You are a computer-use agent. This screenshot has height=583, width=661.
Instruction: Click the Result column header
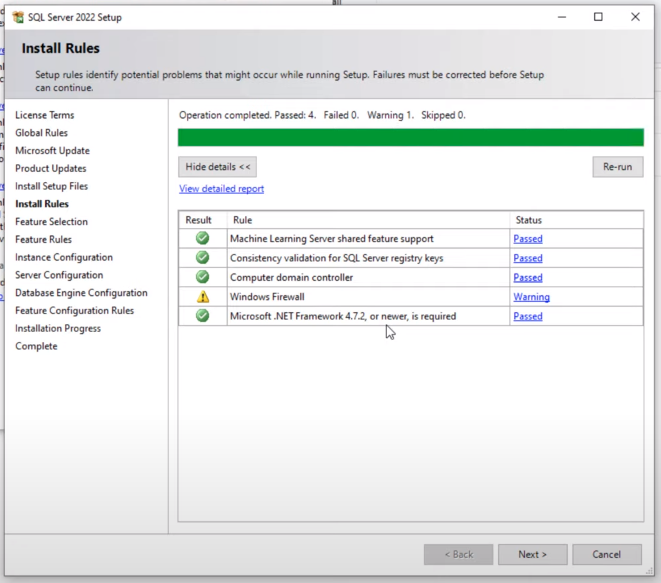[x=198, y=220]
